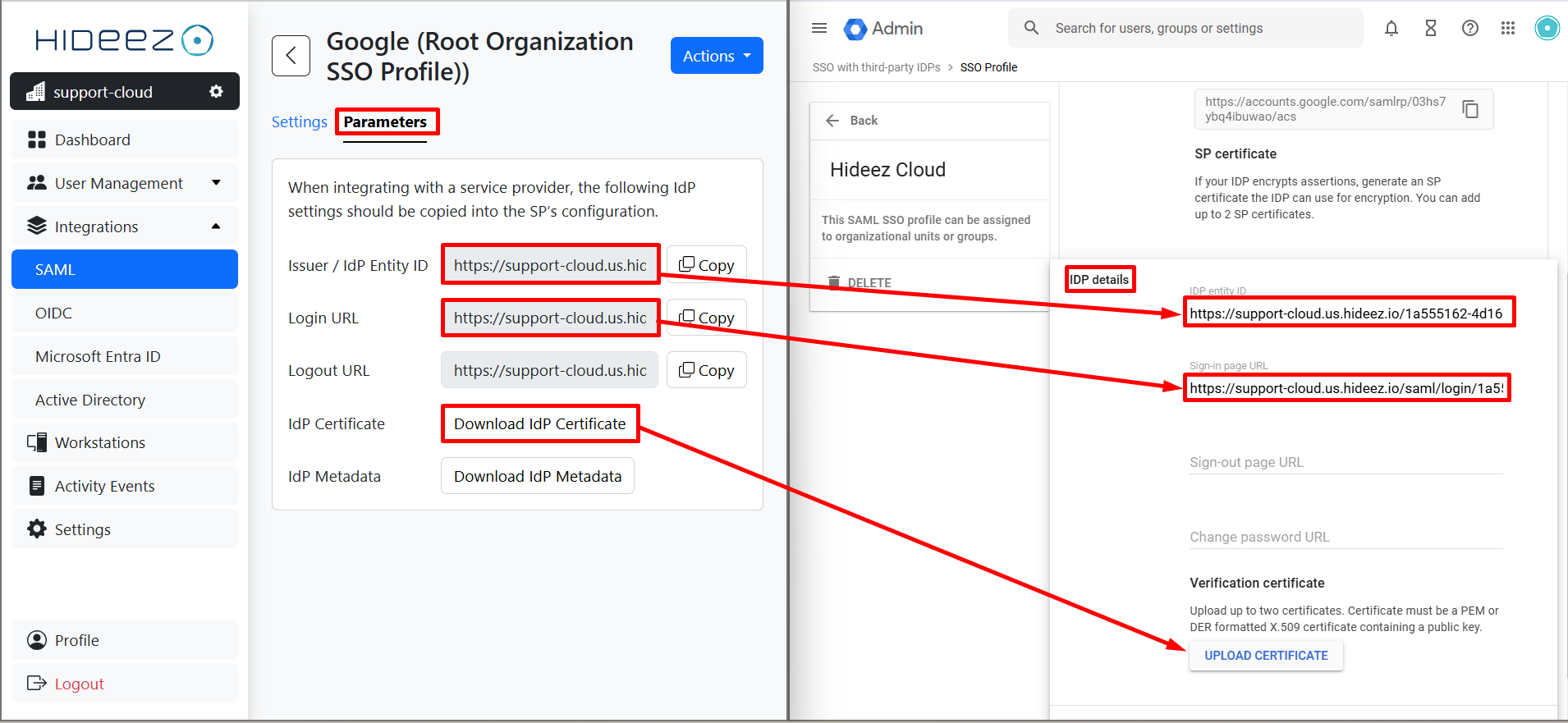The width and height of the screenshot is (1568, 723).
Task: Expand the Actions dropdown button
Action: click(x=716, y=56)
